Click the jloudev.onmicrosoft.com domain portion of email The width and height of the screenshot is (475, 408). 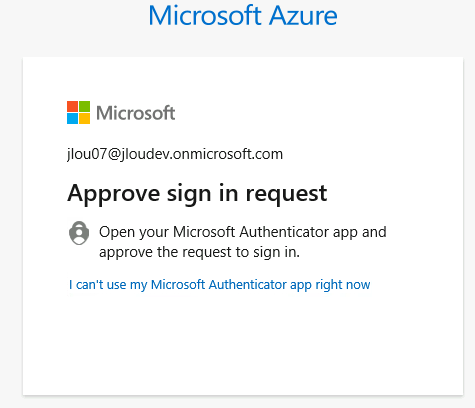pyautogui.click(x=202, y=154)
